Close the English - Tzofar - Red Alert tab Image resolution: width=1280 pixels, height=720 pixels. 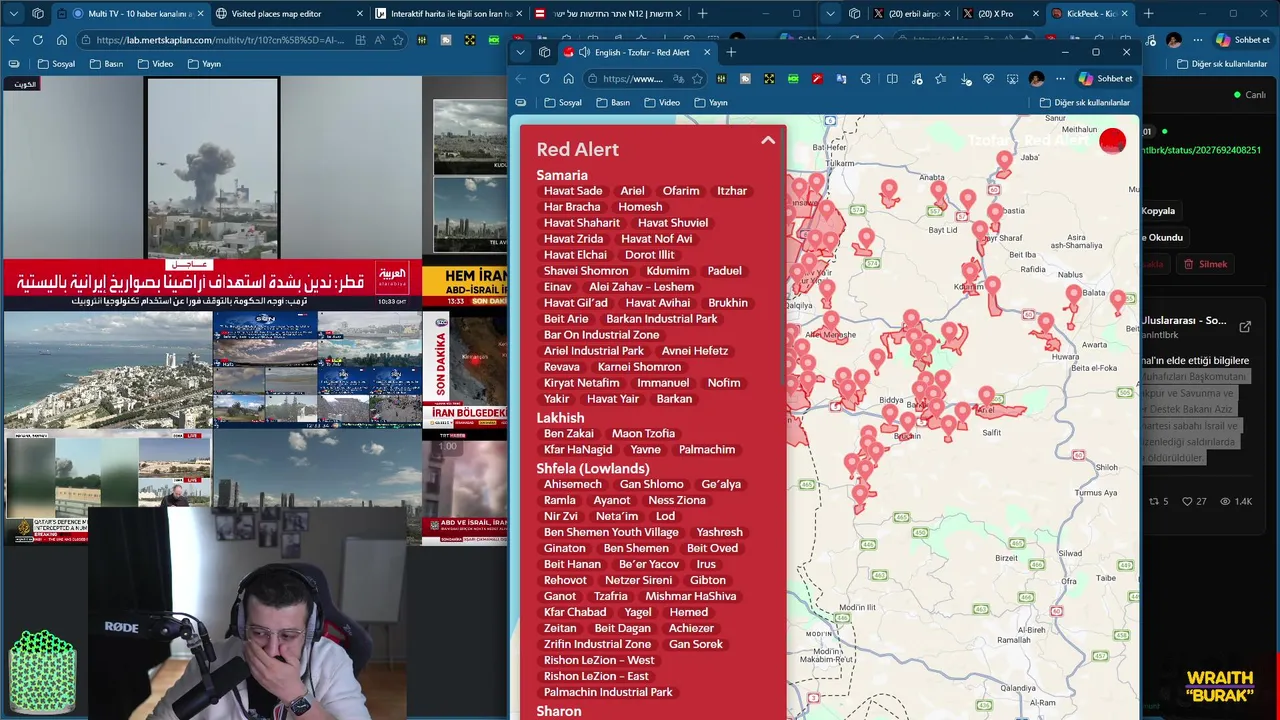point(708,52)
